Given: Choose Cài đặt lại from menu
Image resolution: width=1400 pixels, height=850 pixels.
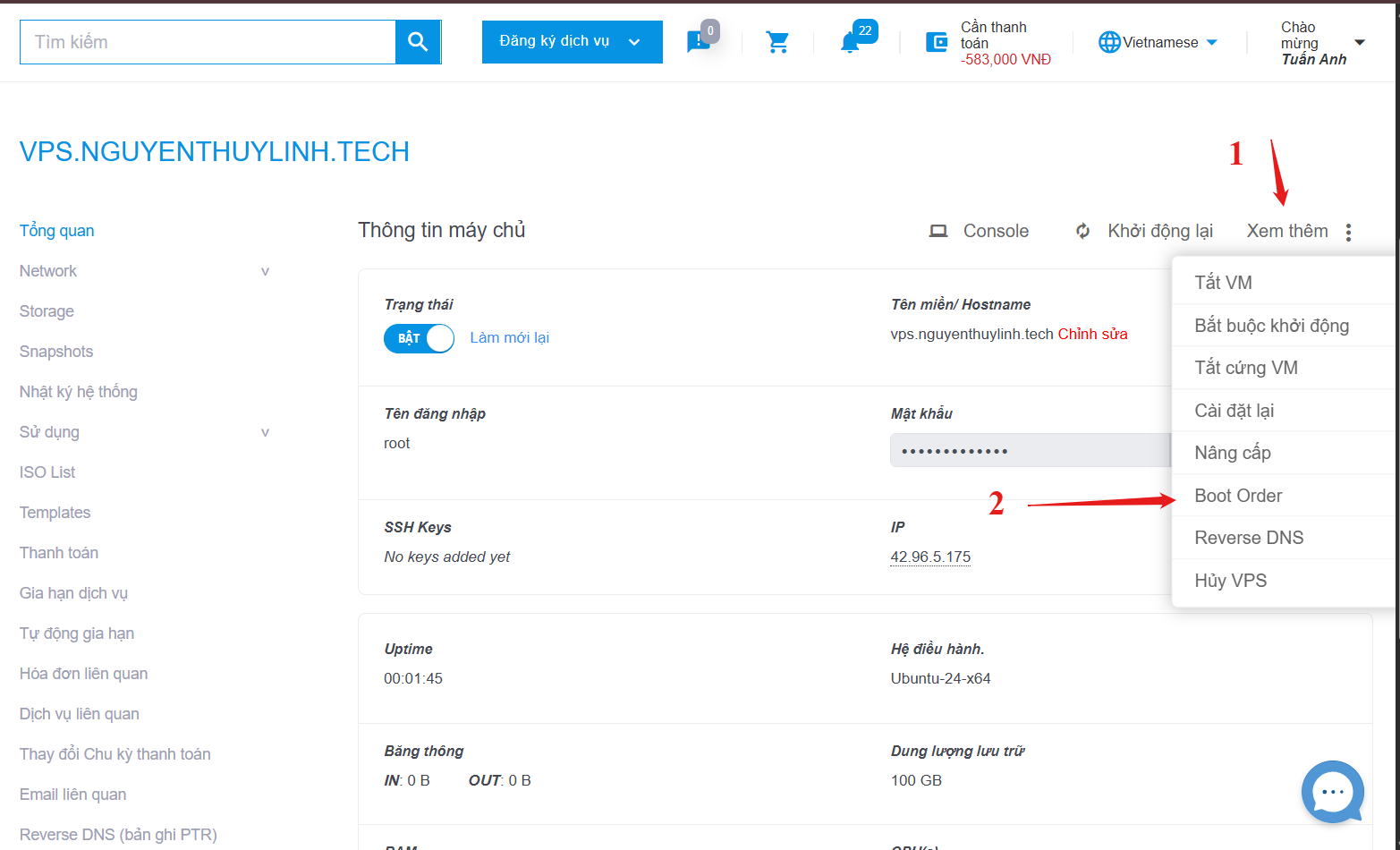Looking at the screenshot, I should pyautogui.click(x=1284, y=411).
